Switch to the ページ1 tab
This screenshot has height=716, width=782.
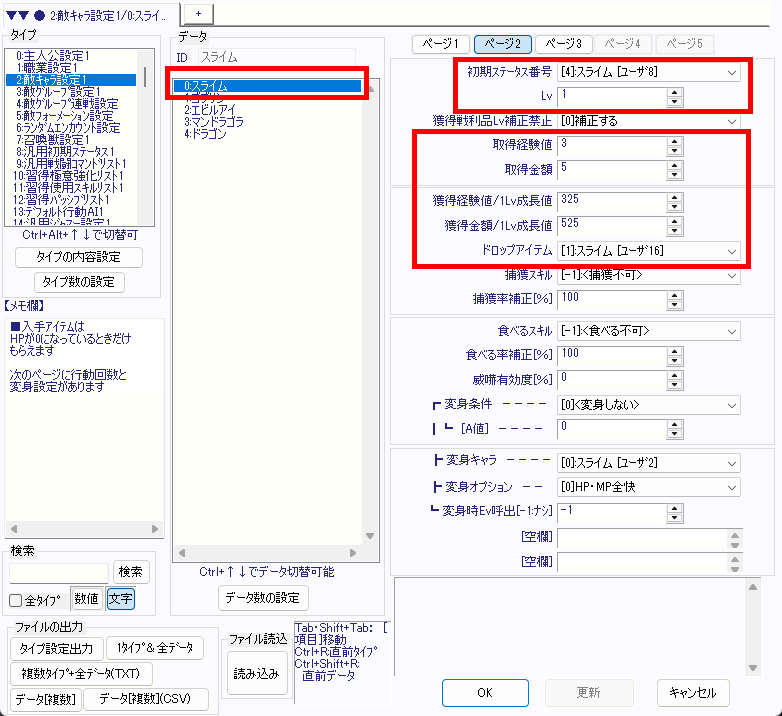(441, 44)
